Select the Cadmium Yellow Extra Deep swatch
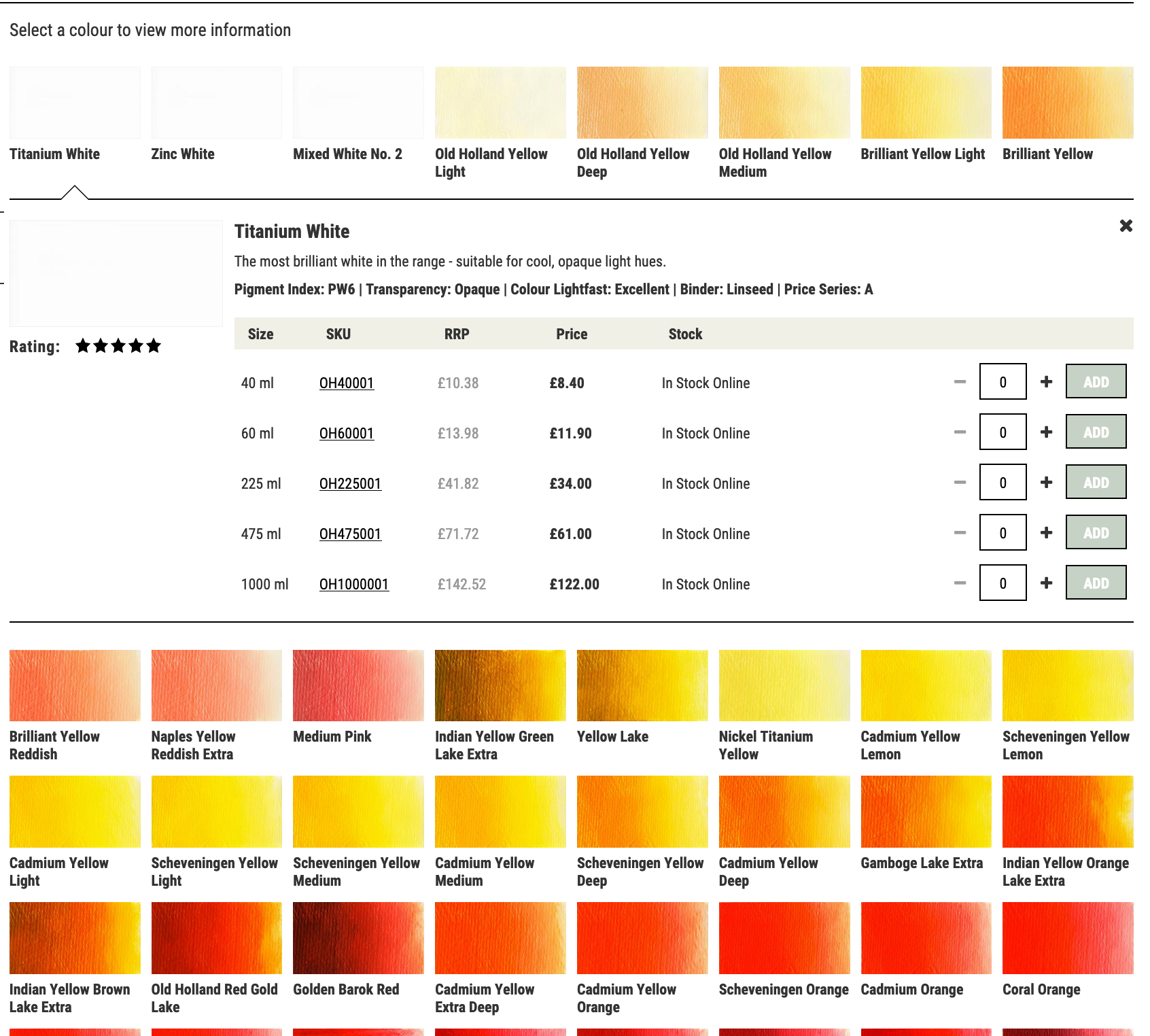The image size is (1150, 1036). (500, 938)
